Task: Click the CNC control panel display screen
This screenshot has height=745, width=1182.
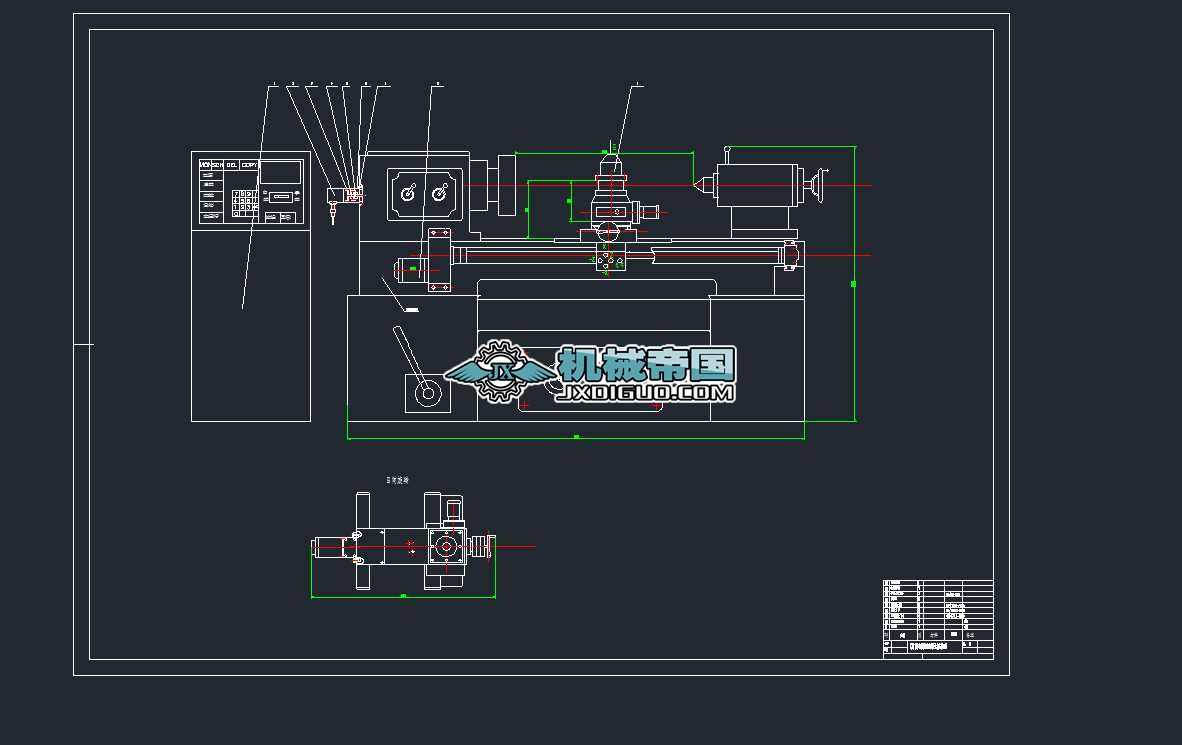Action: click(280, 173)
